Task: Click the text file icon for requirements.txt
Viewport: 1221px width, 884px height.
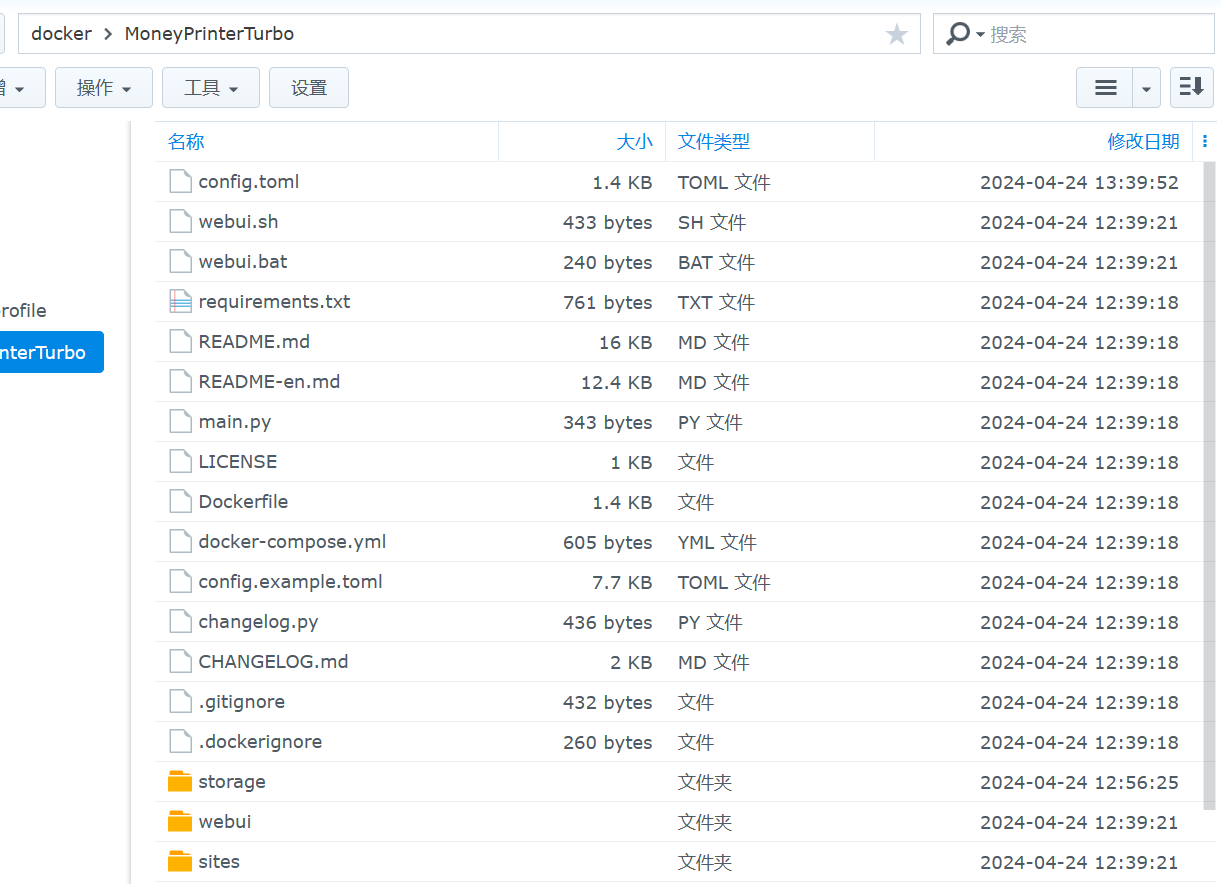Action: pyautogui.click(x=180, y=302)
